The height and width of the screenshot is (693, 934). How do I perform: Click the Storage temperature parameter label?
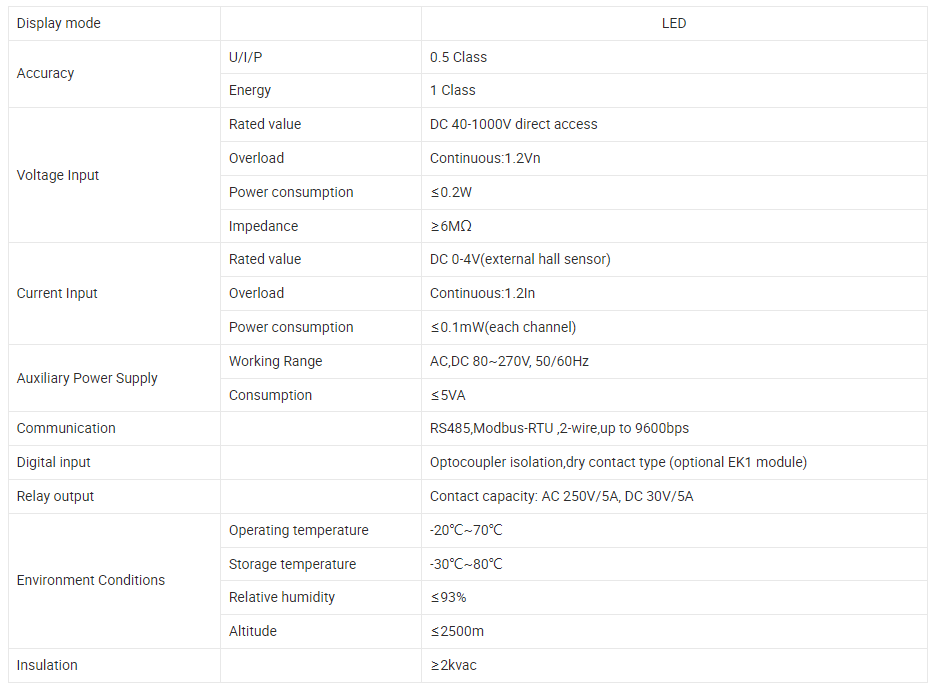292,564
